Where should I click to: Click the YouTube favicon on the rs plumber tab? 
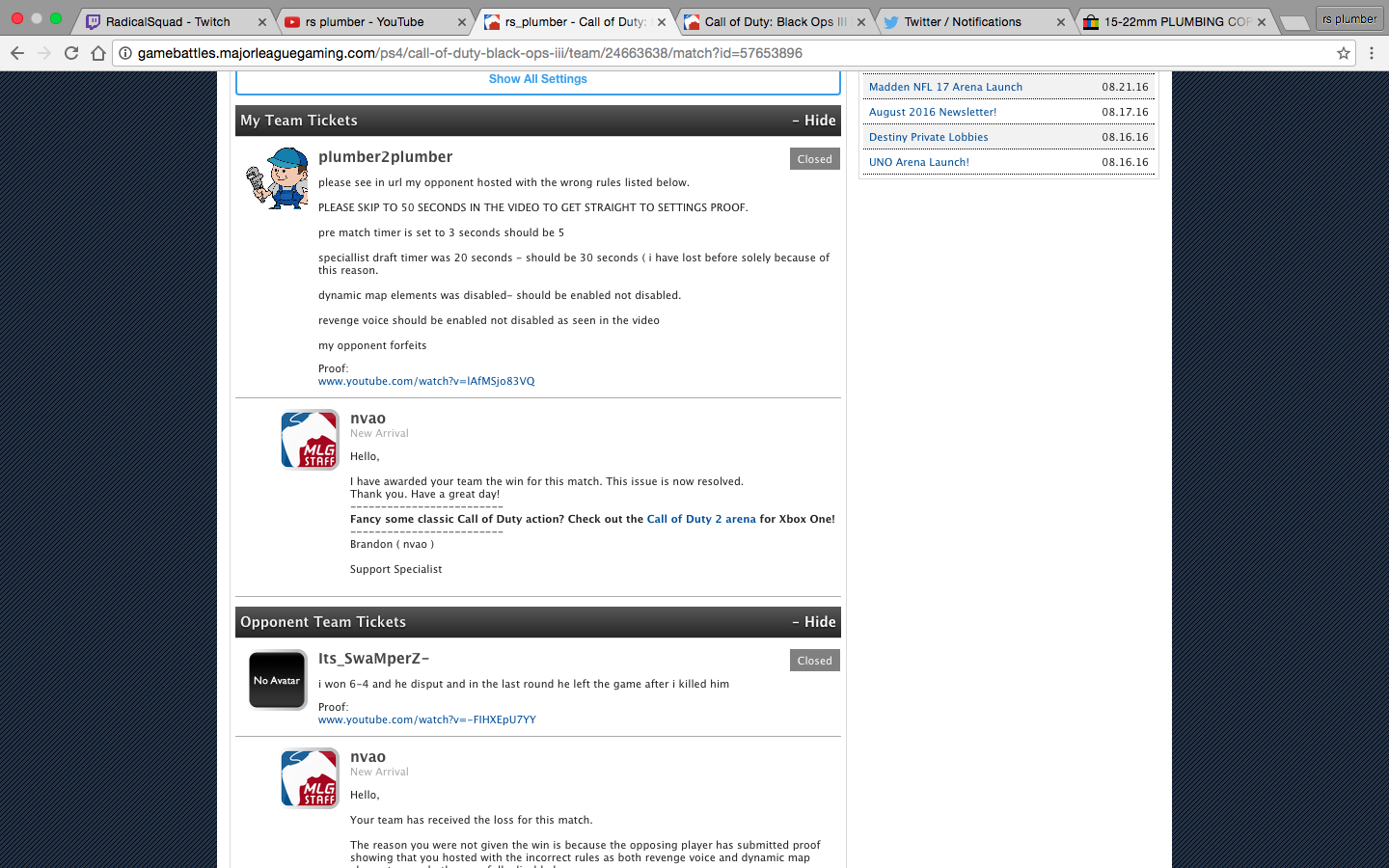pyautogui.click(x=291, y=21)
